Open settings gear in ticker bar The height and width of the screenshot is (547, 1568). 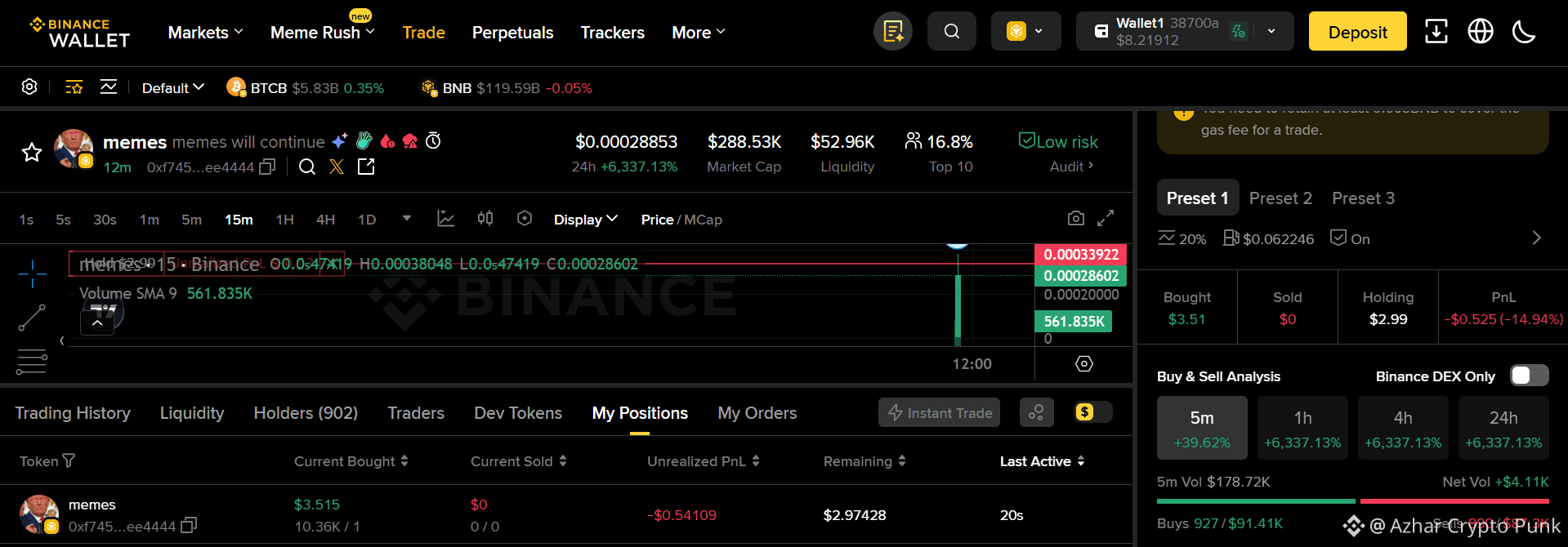(x=29, y=87)
